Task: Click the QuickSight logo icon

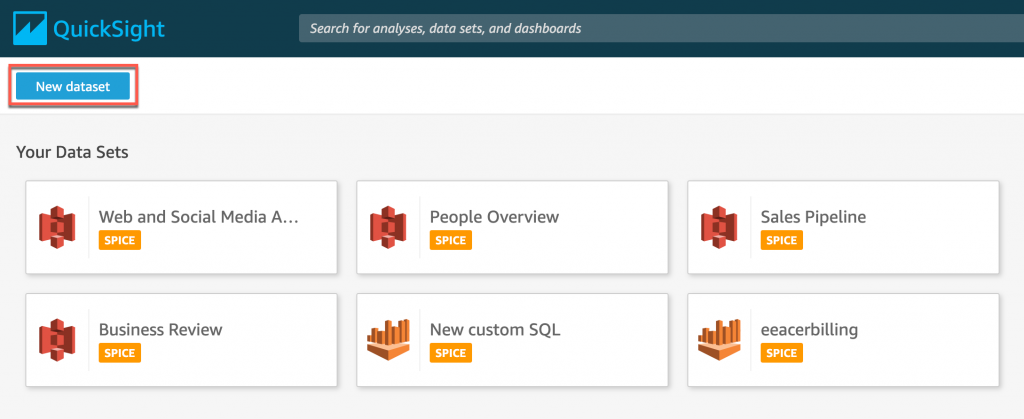Action: [33, 27]
